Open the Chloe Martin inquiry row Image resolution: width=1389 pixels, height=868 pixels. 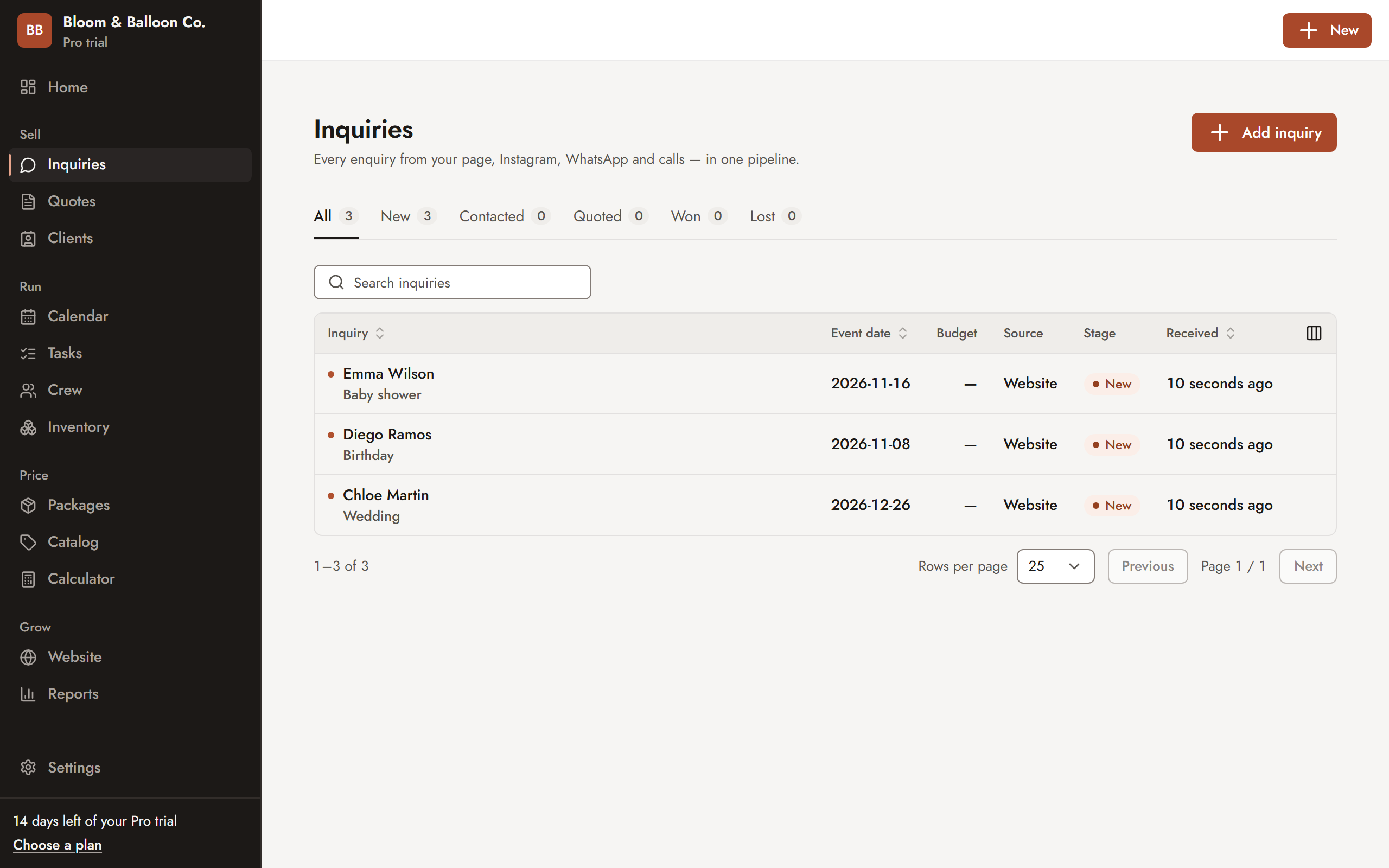825,505
